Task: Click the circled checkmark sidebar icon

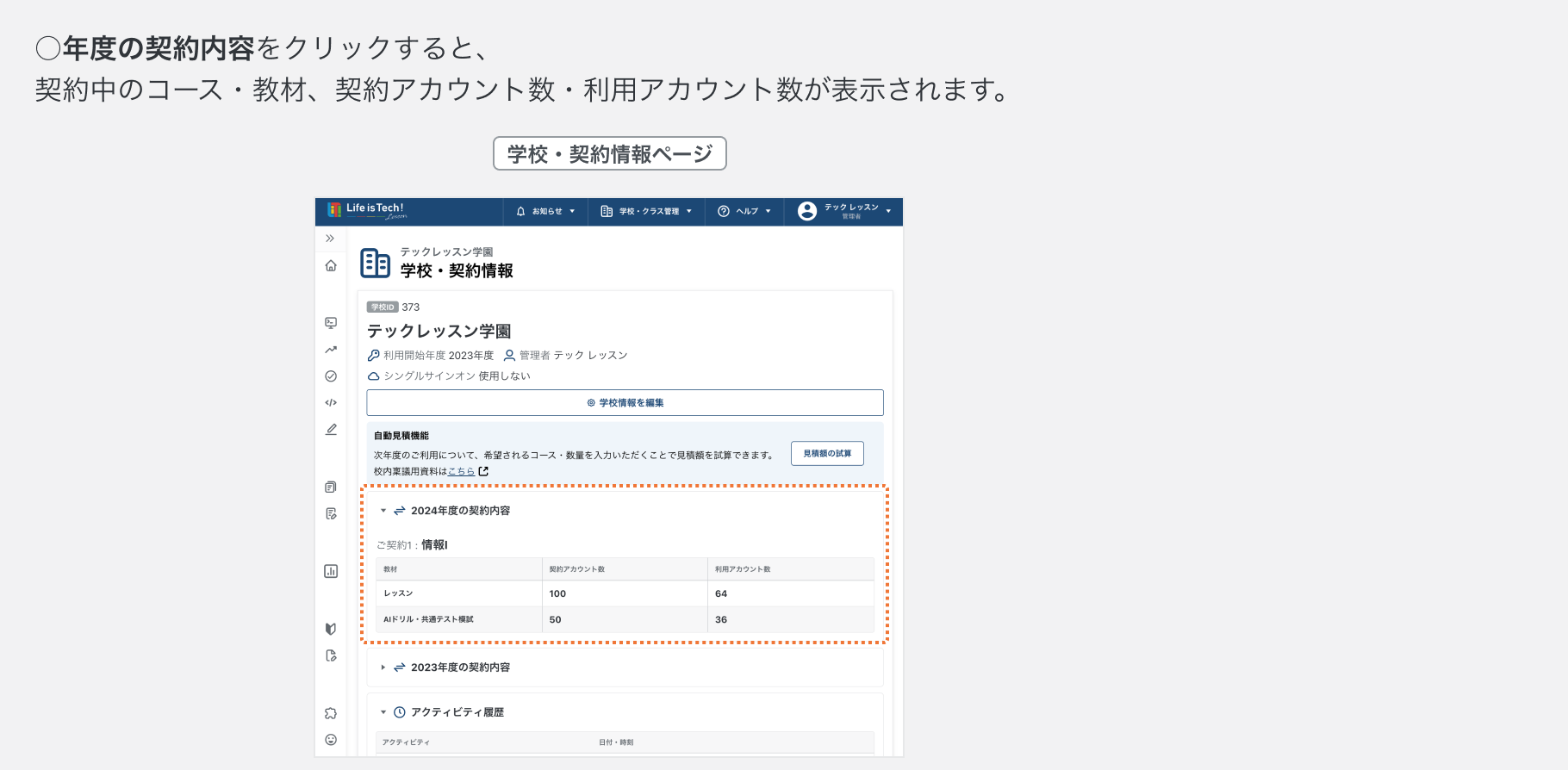Action: 331,376
